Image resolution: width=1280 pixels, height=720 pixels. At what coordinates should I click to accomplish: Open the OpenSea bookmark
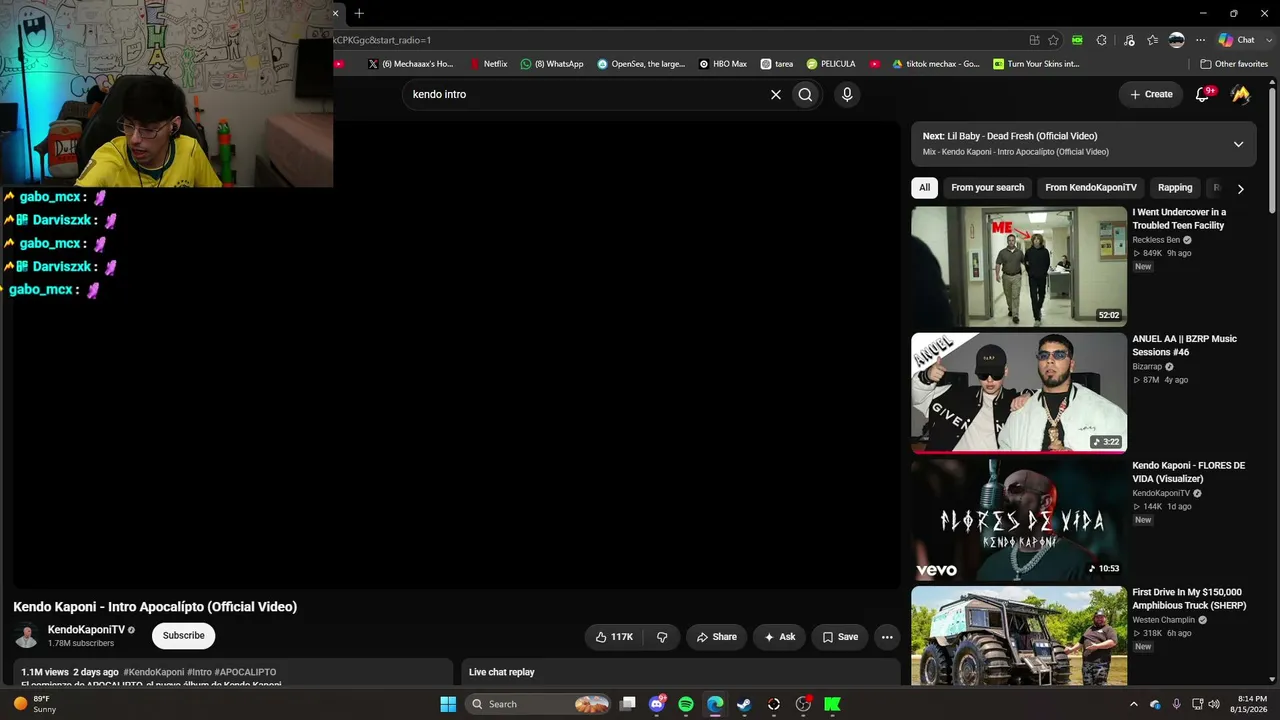tap(641, 64)
